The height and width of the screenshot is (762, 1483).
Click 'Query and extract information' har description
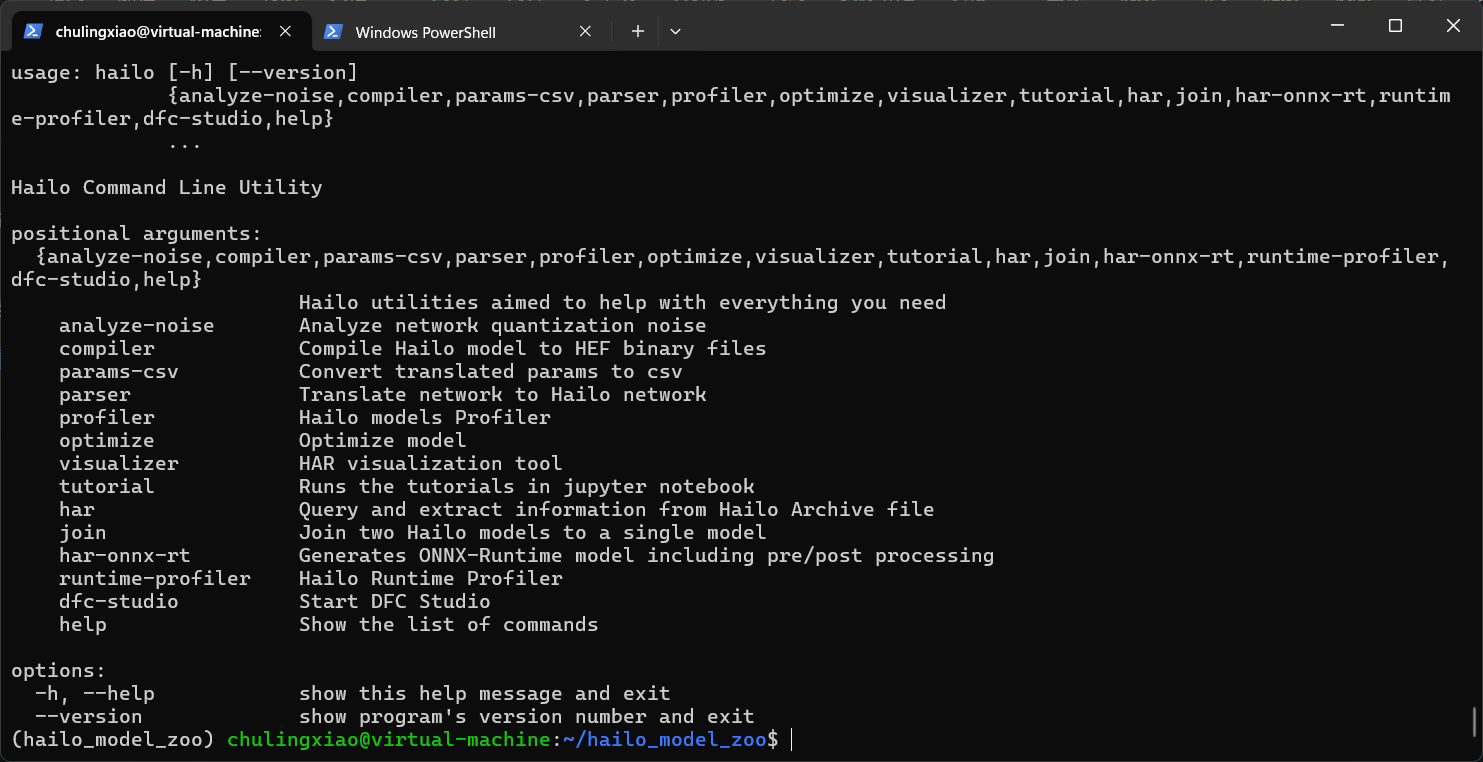(617, 509)
